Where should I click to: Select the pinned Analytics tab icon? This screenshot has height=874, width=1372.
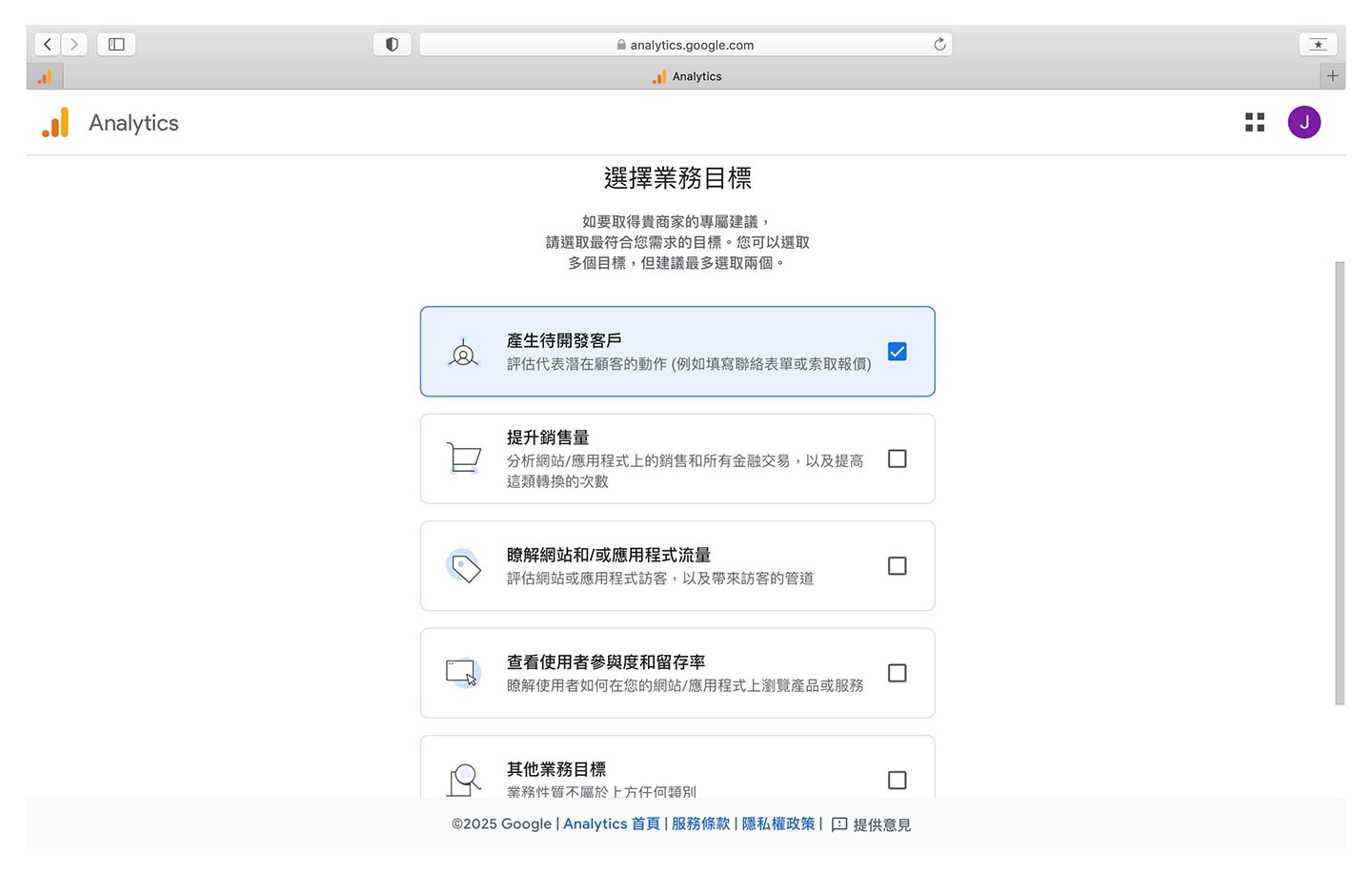tap(45, 76)
